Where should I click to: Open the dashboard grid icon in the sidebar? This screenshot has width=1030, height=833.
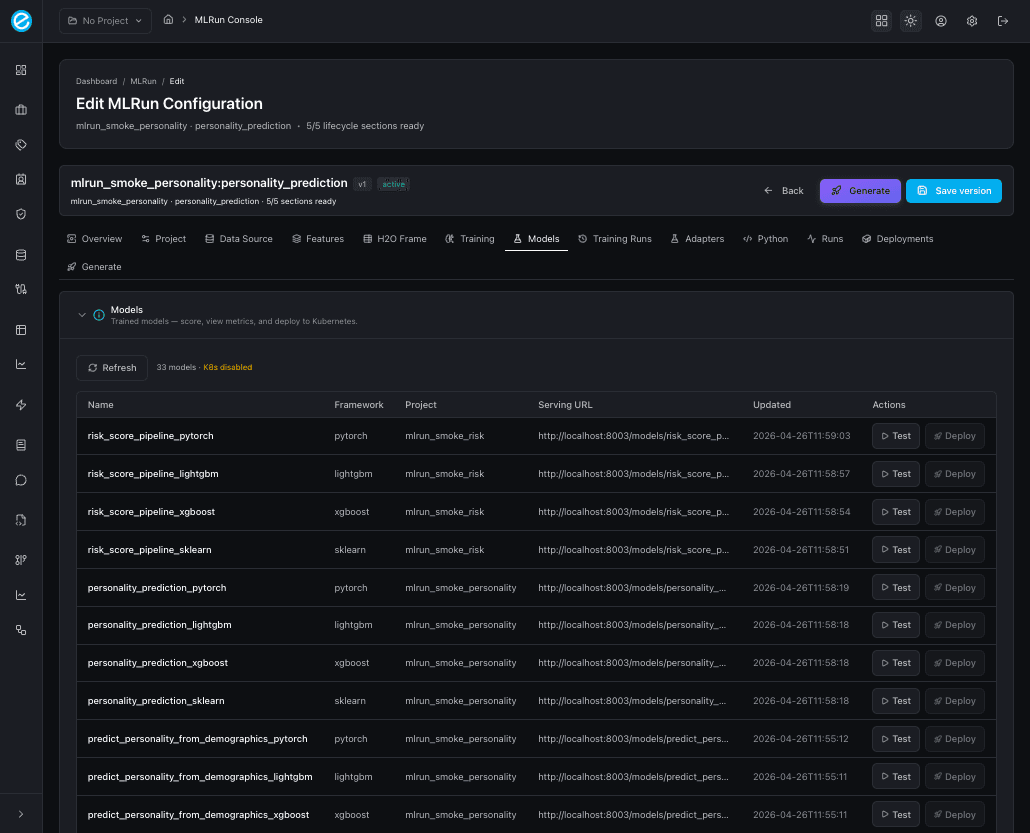[x=20, y=70]
